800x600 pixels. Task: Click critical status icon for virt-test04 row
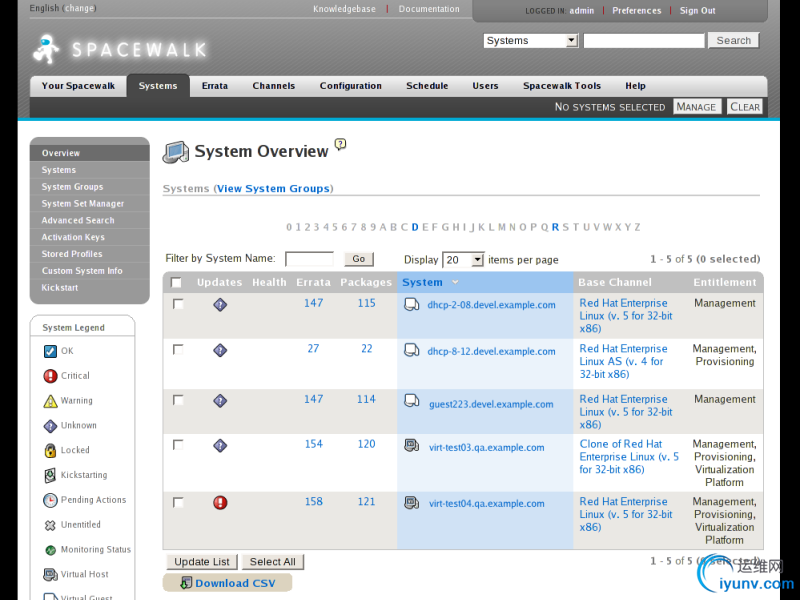tap(220, 503)
